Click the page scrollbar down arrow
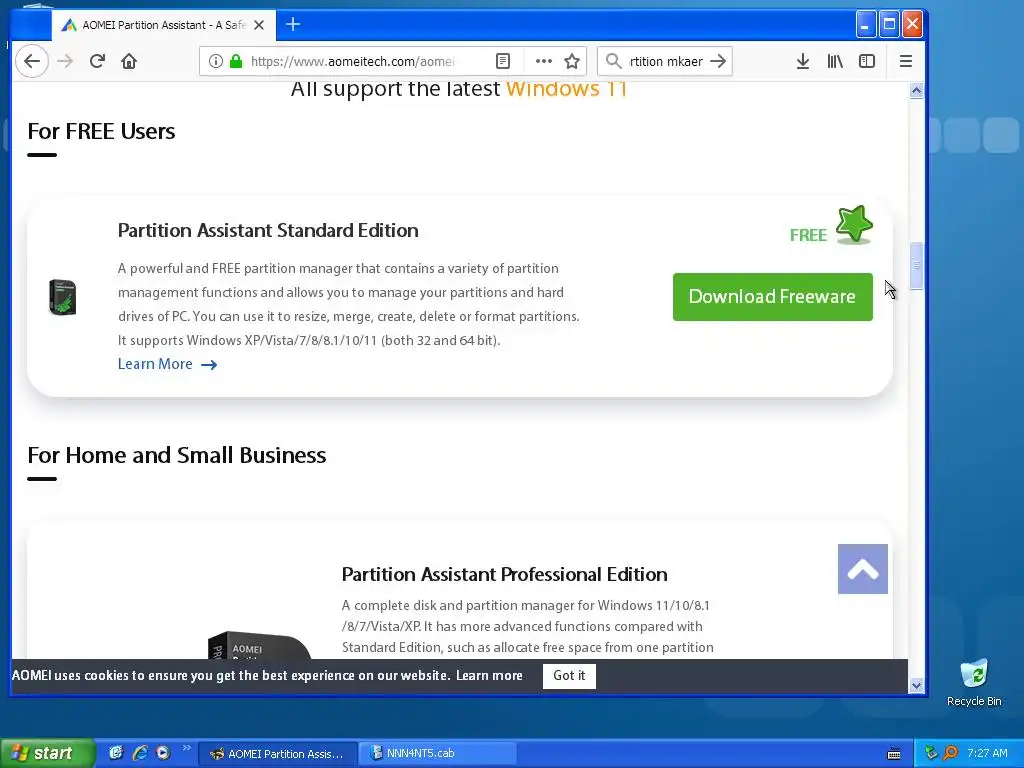 click(916, 686)
